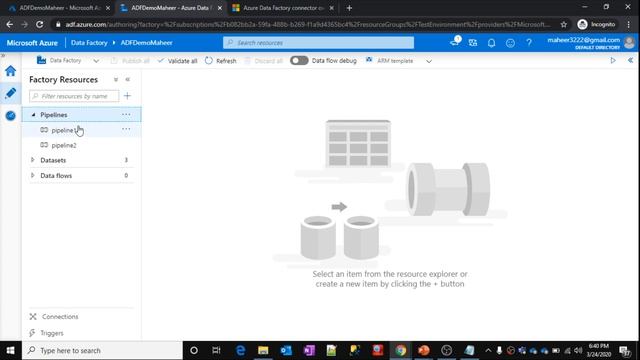Viewport: 640px width, 360px height.
Task: Open pipeline1 ellipsis actions menu
Action: coord(126,129)
